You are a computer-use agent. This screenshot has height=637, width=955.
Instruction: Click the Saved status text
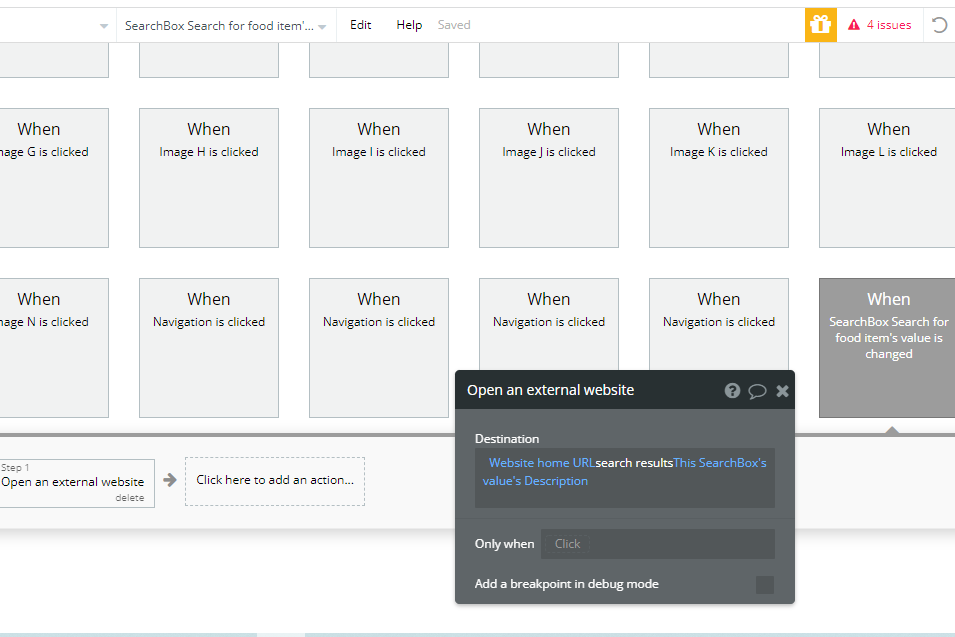click(x=454, y=25)
